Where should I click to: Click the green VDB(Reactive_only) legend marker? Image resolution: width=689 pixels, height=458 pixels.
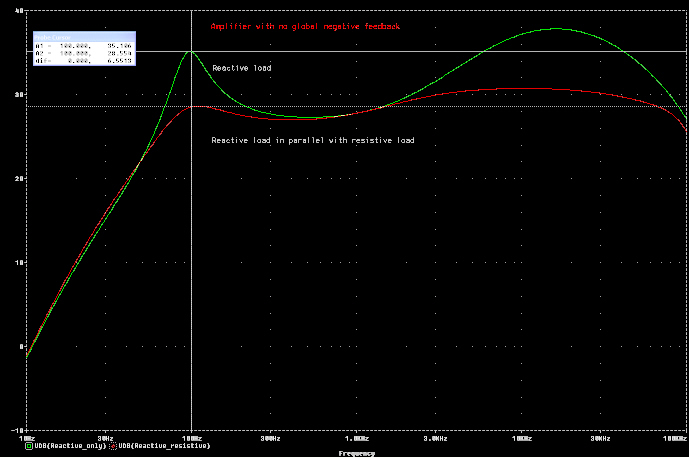pyautogui.click(x=29, y=445)
